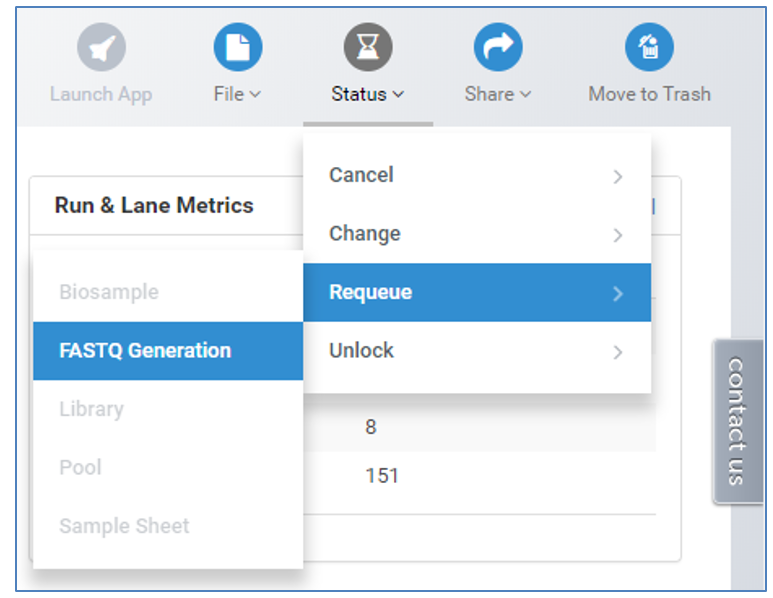The height and width of the screenshot is (598, 773).
Task: Open the Share dropdown label
Action: 498,94
